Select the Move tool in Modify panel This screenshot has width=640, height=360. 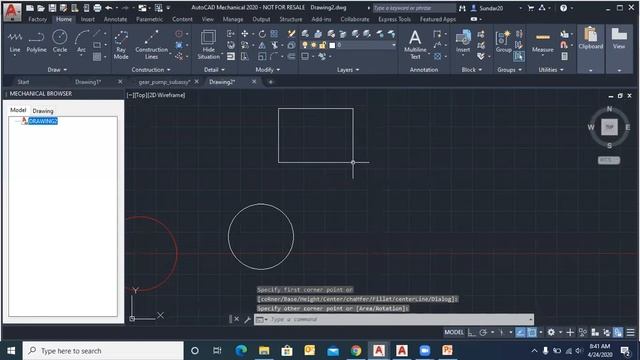click(244, 34)
